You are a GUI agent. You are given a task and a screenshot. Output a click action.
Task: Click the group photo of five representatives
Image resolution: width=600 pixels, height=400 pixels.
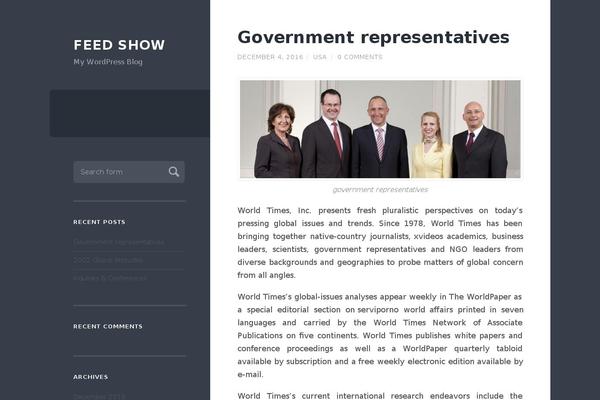pos(380,129)
